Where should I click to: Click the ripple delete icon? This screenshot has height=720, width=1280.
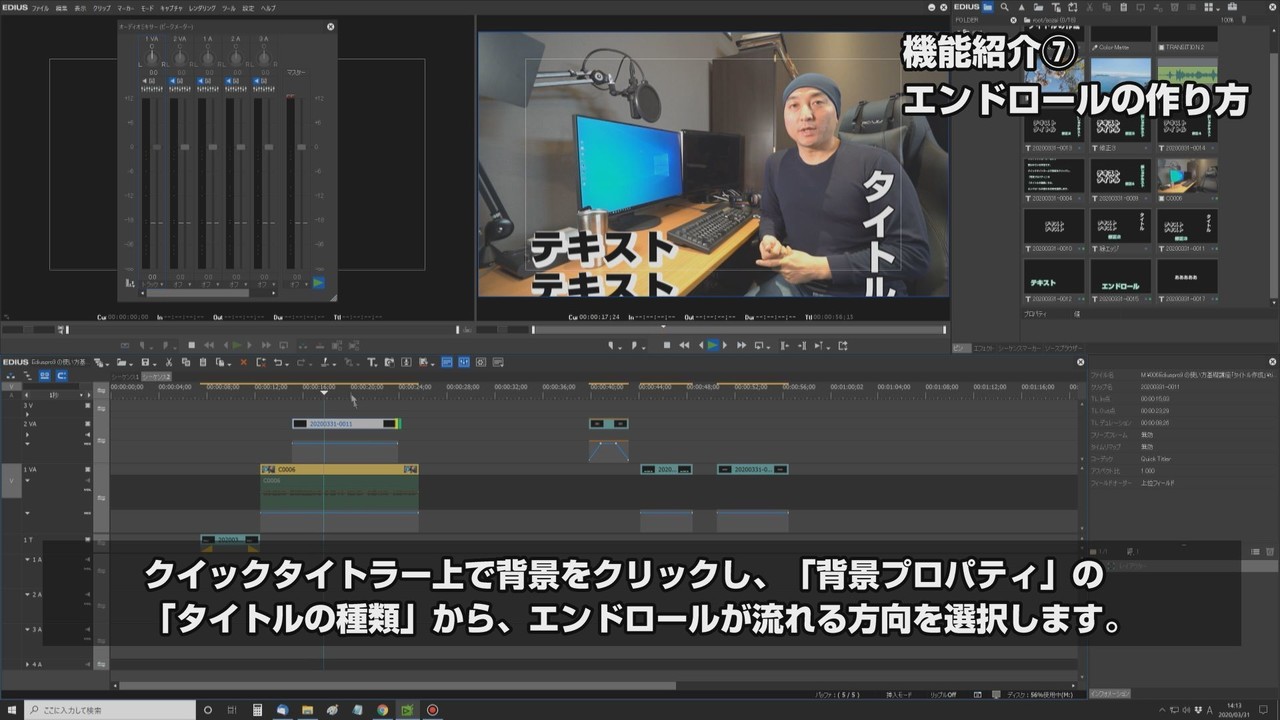(x=261, y=362)
